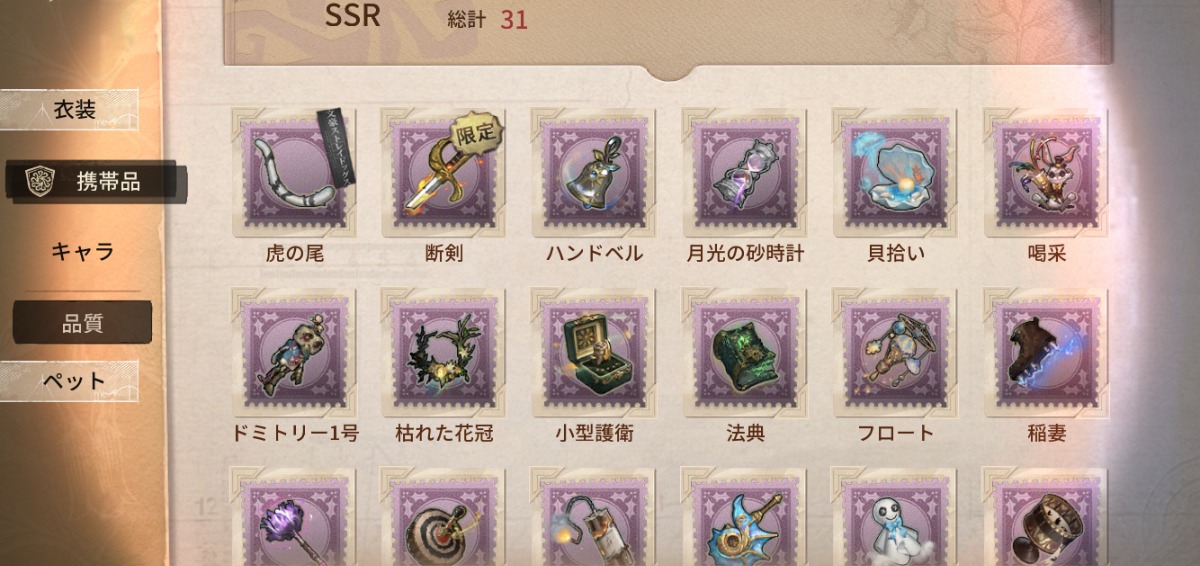
Task: Choose the 小型護衛 music box item
Action: point(593,353)
